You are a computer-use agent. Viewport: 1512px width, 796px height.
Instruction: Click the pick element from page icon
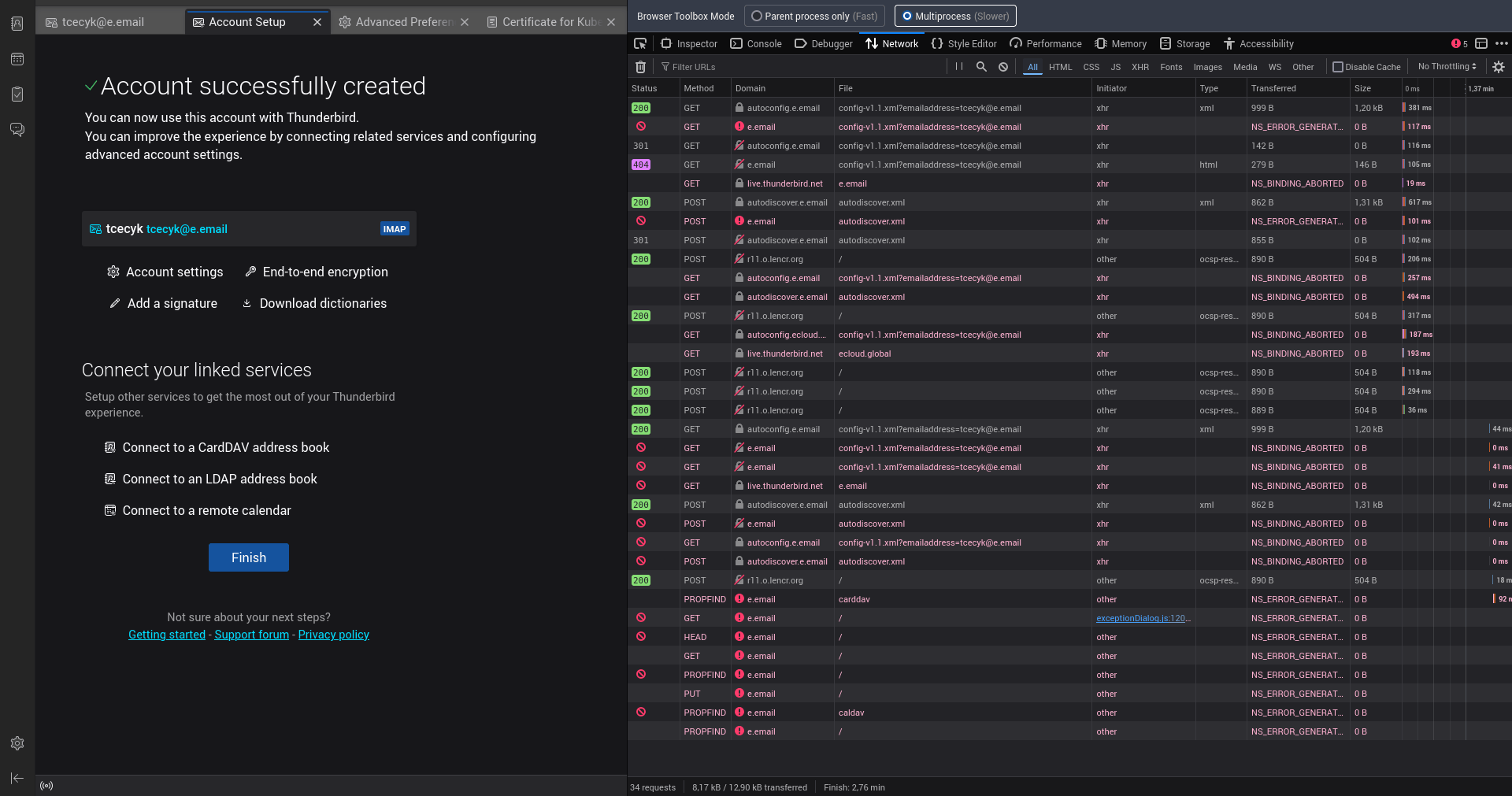(640, 43)
